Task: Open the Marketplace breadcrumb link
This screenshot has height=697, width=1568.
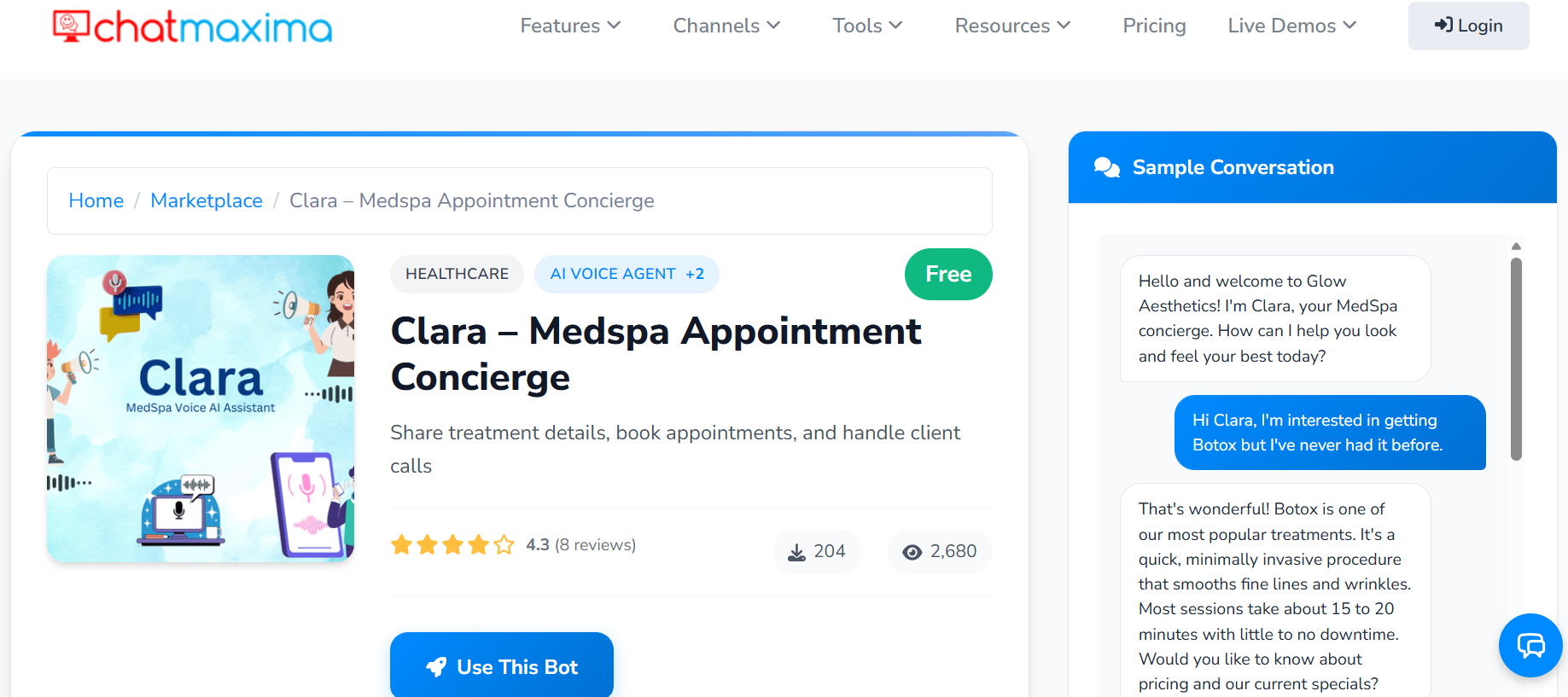Action: 207,200
